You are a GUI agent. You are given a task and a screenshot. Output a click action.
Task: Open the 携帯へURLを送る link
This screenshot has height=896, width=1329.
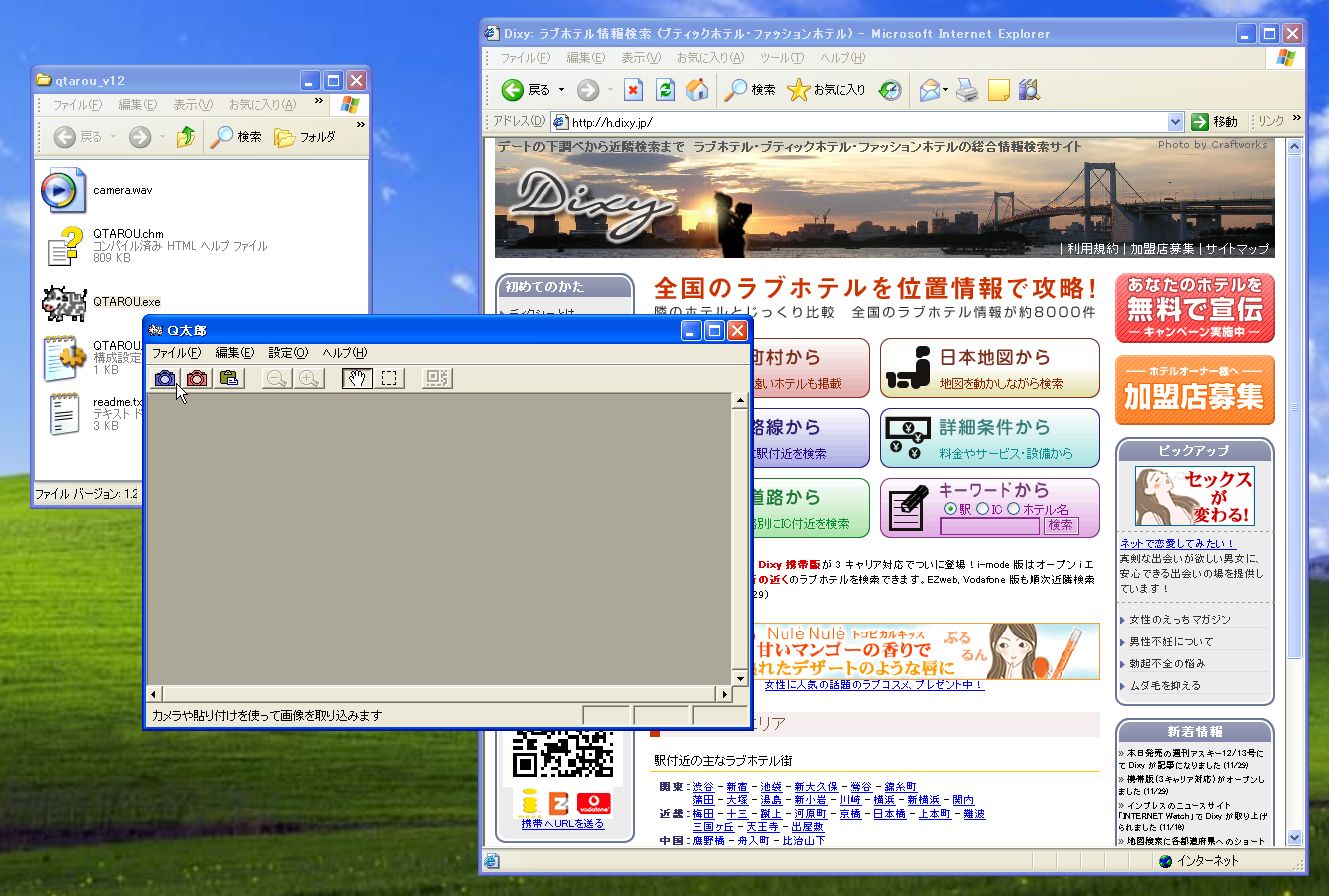coord(563,824)
